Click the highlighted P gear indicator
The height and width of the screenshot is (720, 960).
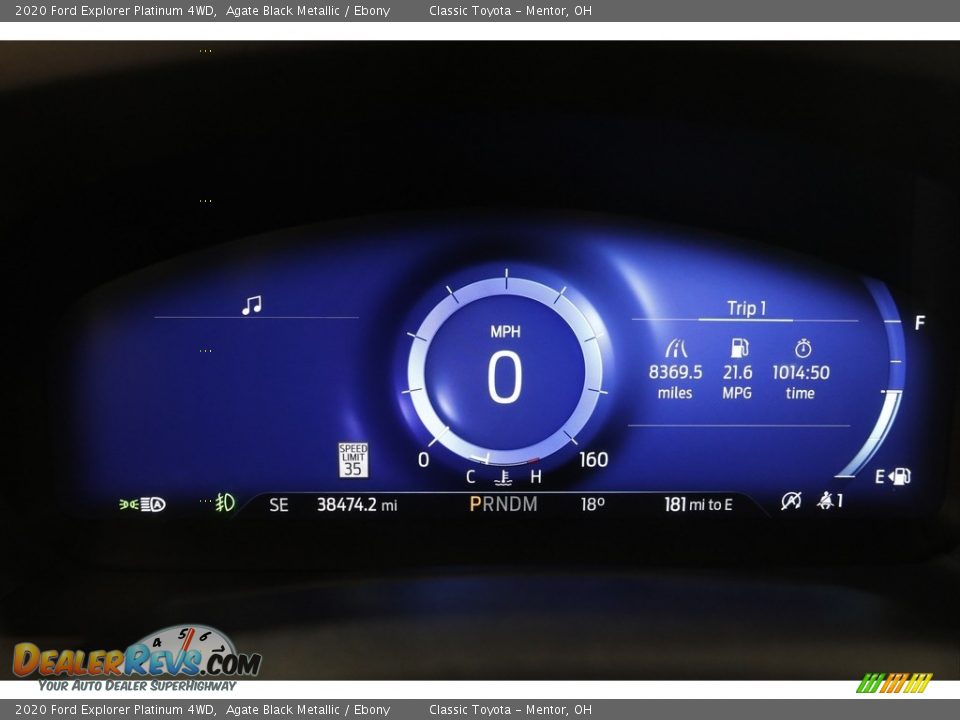[x=475, y=504]
